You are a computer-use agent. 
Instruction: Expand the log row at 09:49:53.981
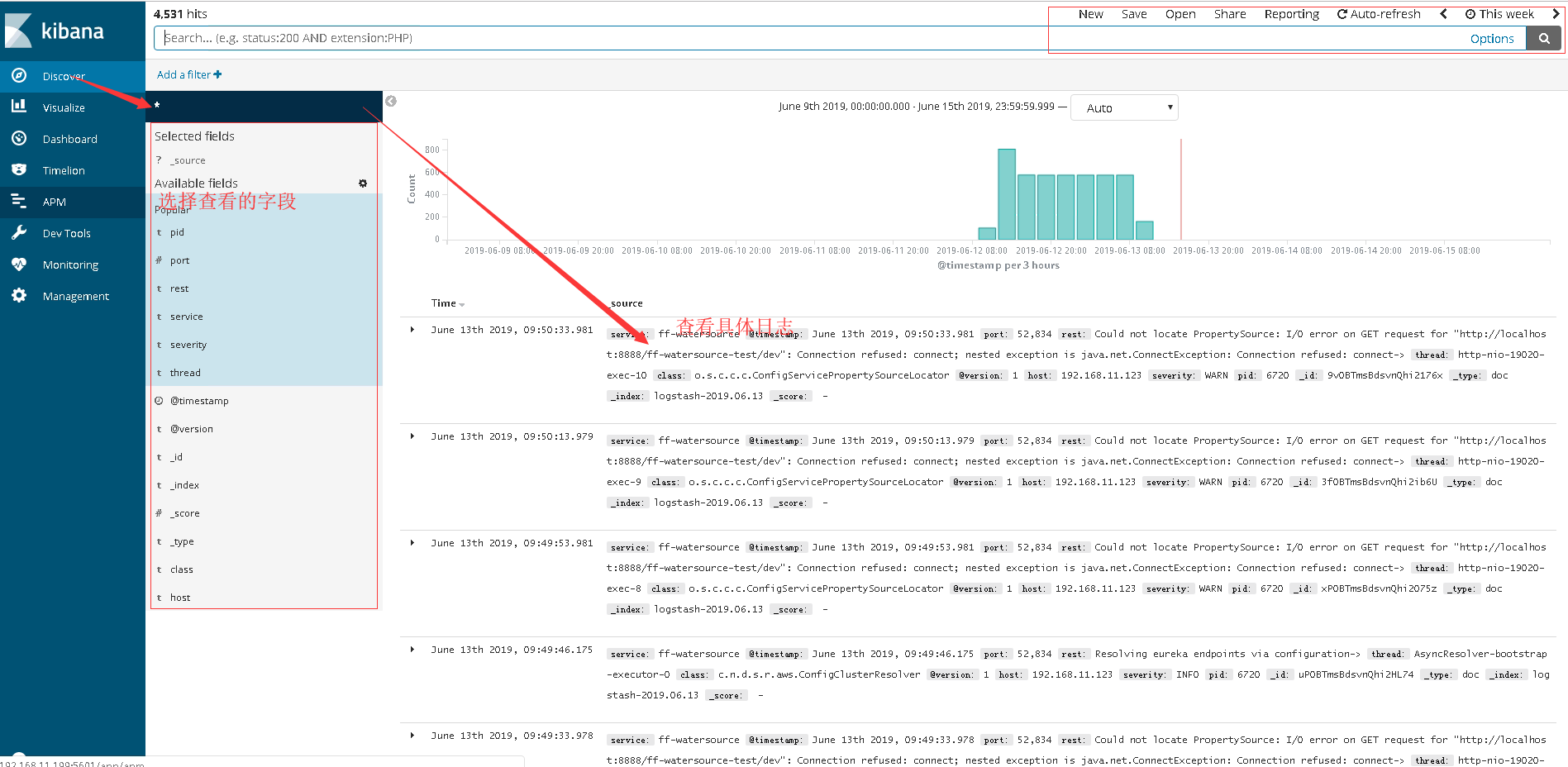(412, 543)
